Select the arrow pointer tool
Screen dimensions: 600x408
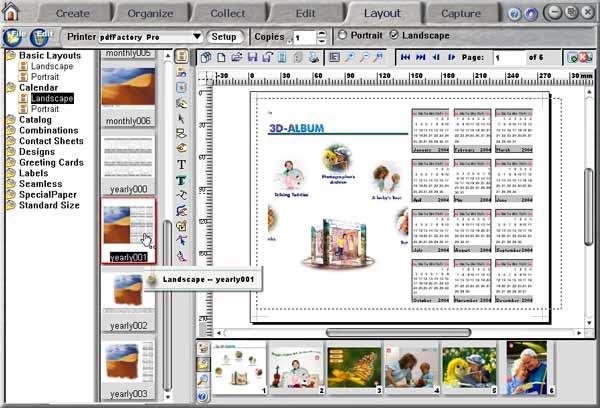coord(181,119)
